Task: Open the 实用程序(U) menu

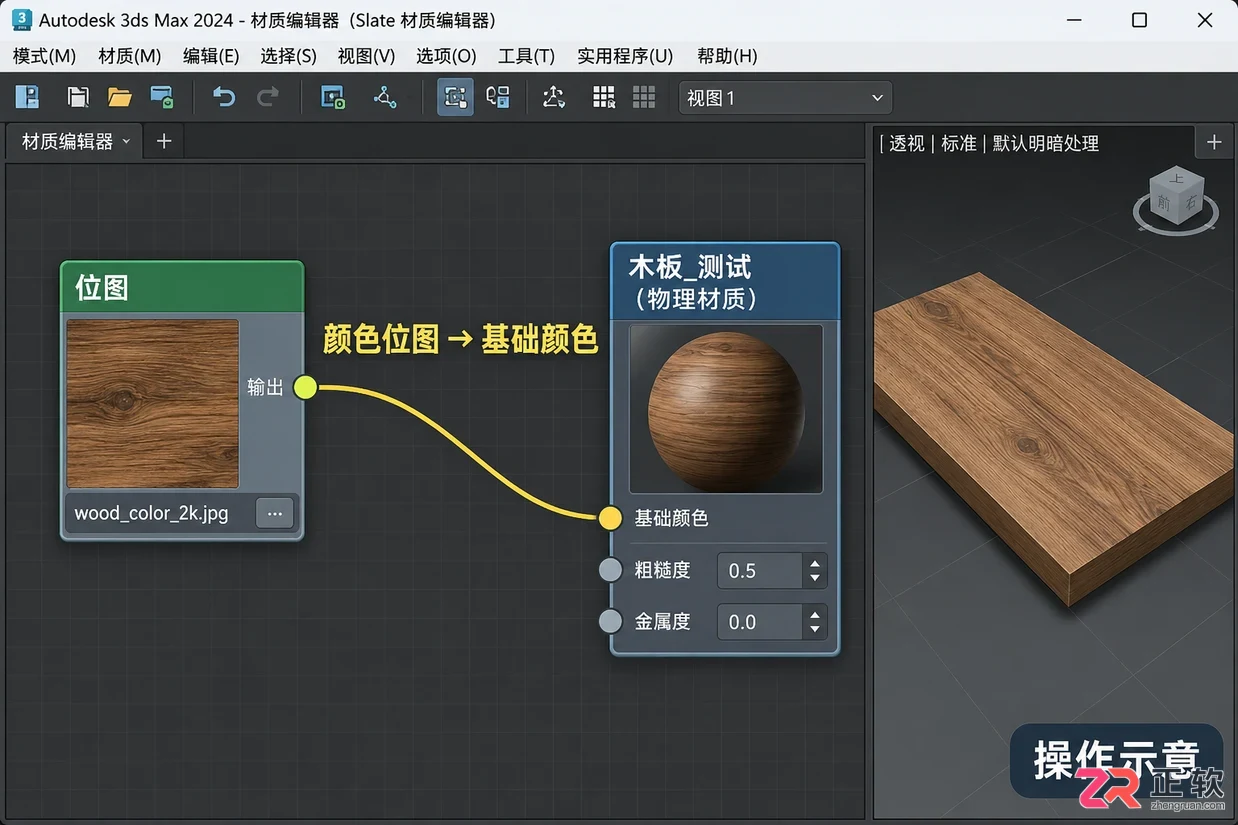Action: point(626,56)
